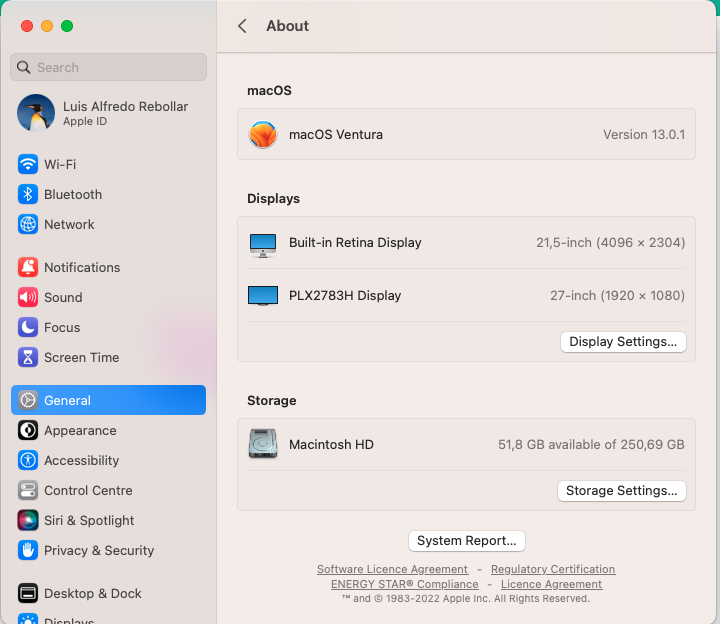Image resolution: width=720 pixels, height=624 pixels.
Task: Click 51,8 GB available storage text
Action: coord(591,444)
